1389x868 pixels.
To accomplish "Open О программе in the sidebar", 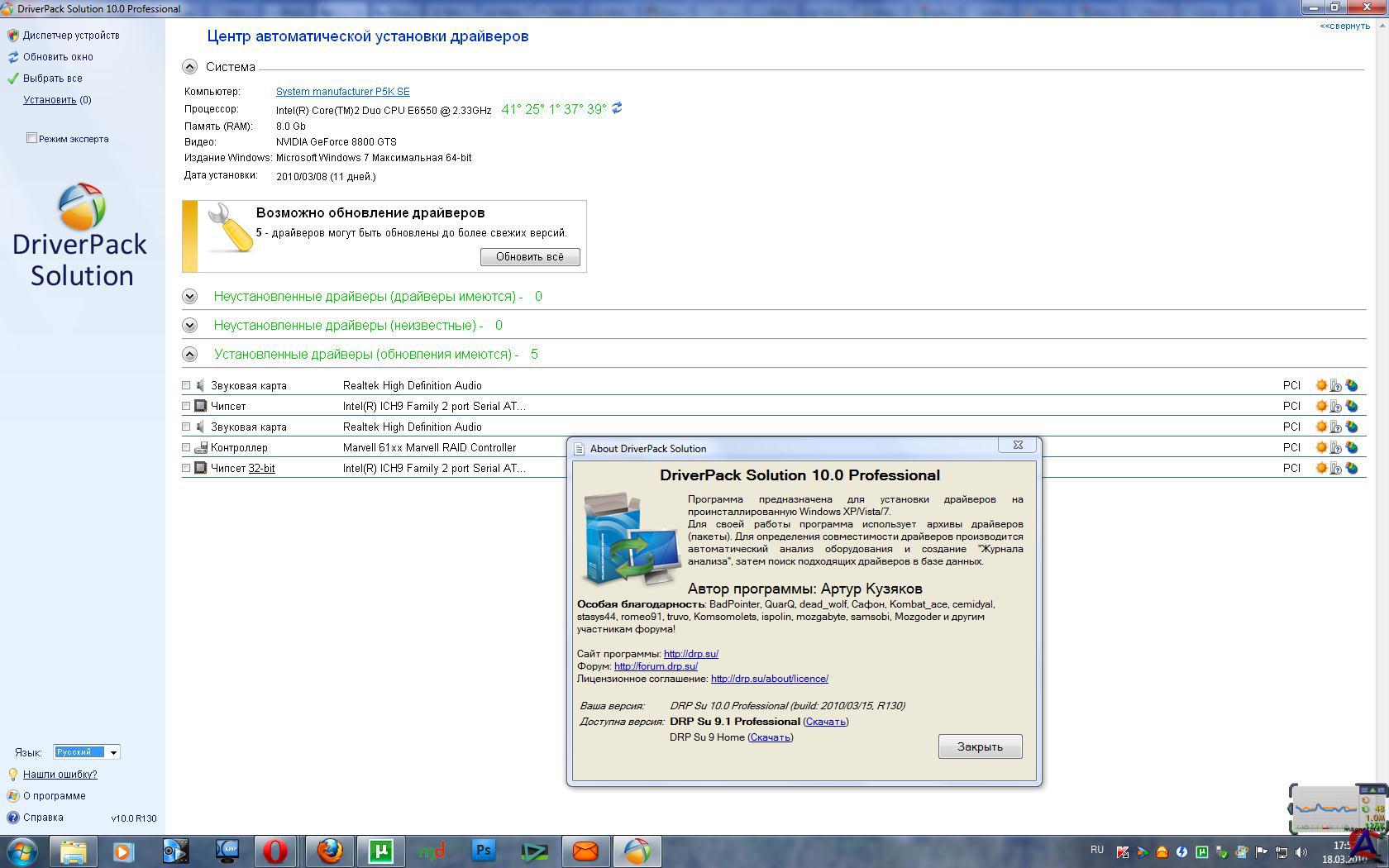I will [54, 796].
